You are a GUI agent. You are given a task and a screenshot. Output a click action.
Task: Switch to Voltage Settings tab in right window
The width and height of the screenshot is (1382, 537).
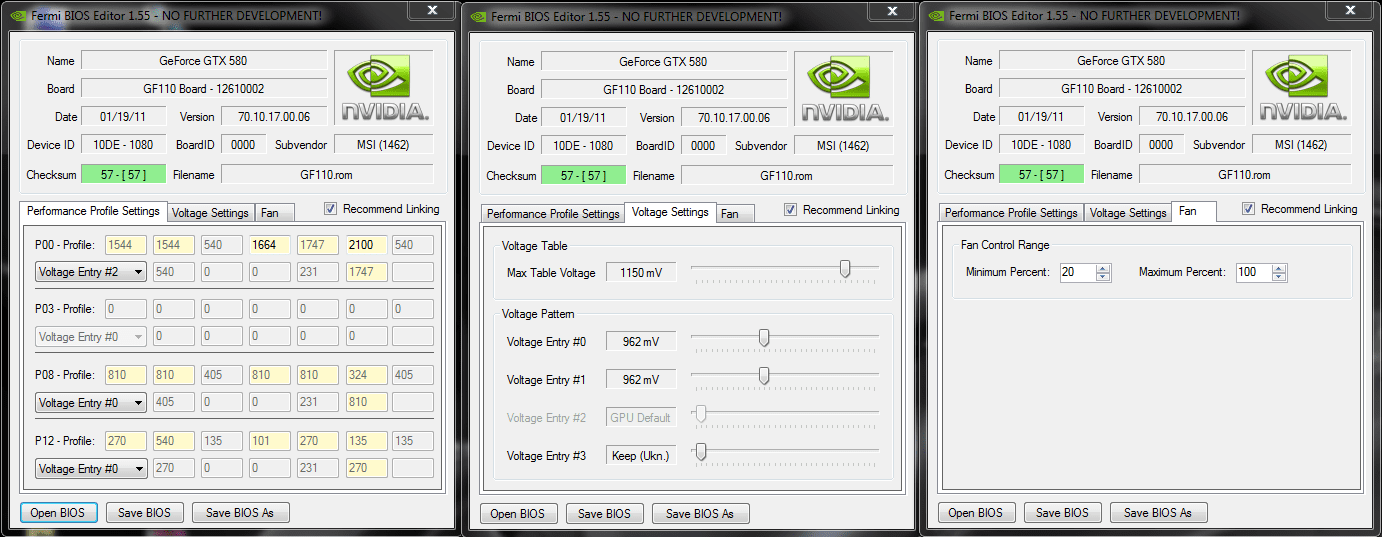(x=1128, y=213)
